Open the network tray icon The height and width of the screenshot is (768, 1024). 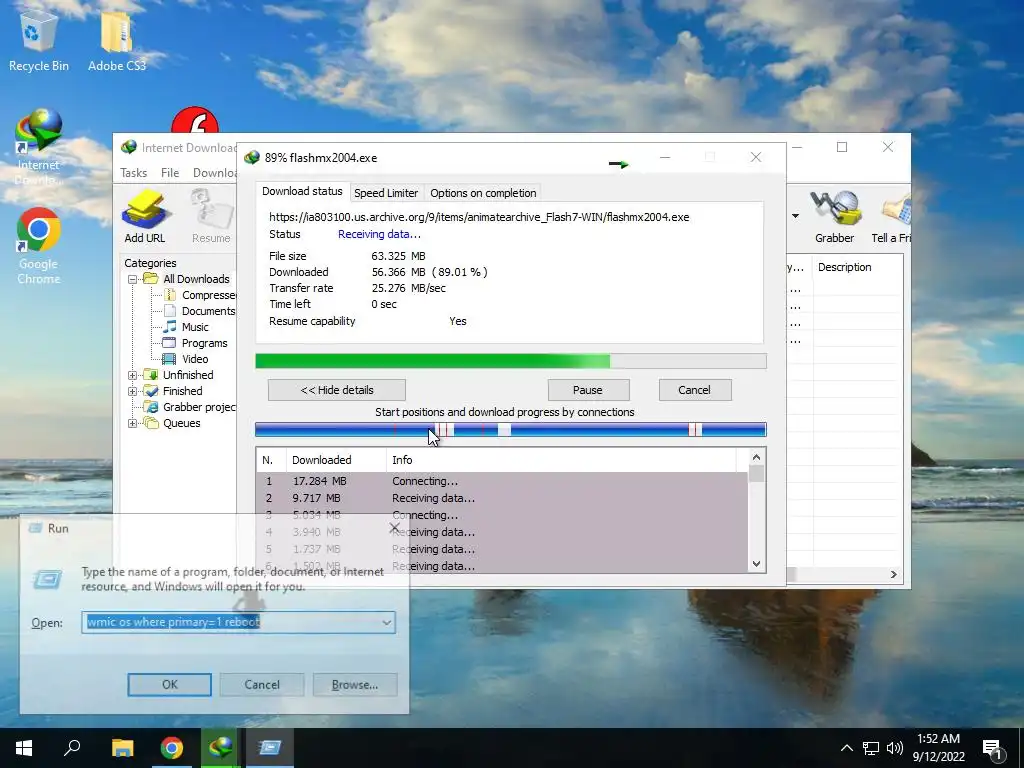[871, 748]
